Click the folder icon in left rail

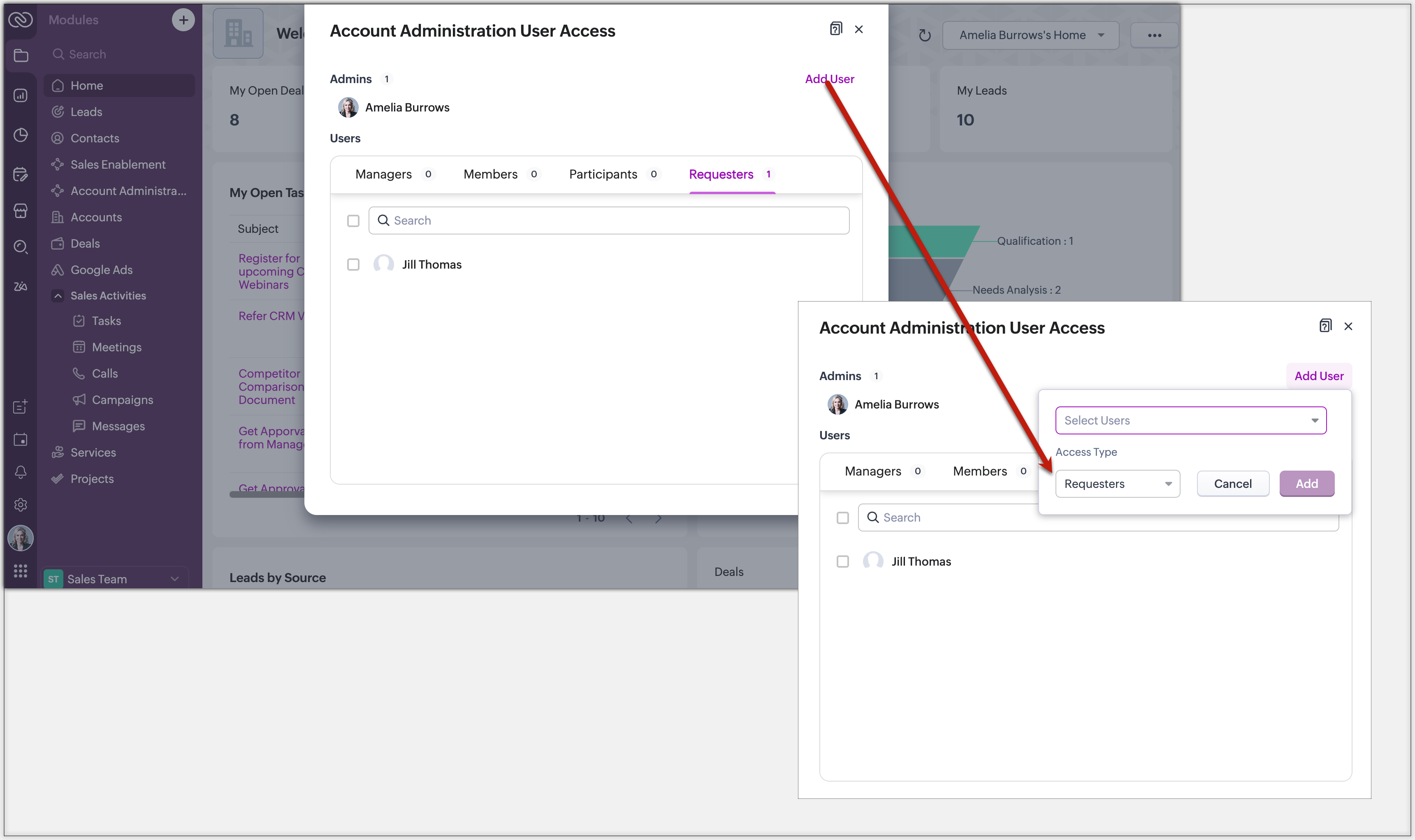point(21,56)
